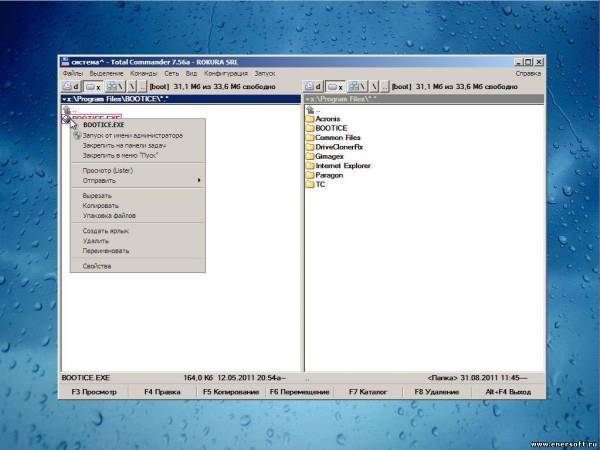600x450 pixels.
Task: Go to root directory in left panel
Action: (132, 86)
